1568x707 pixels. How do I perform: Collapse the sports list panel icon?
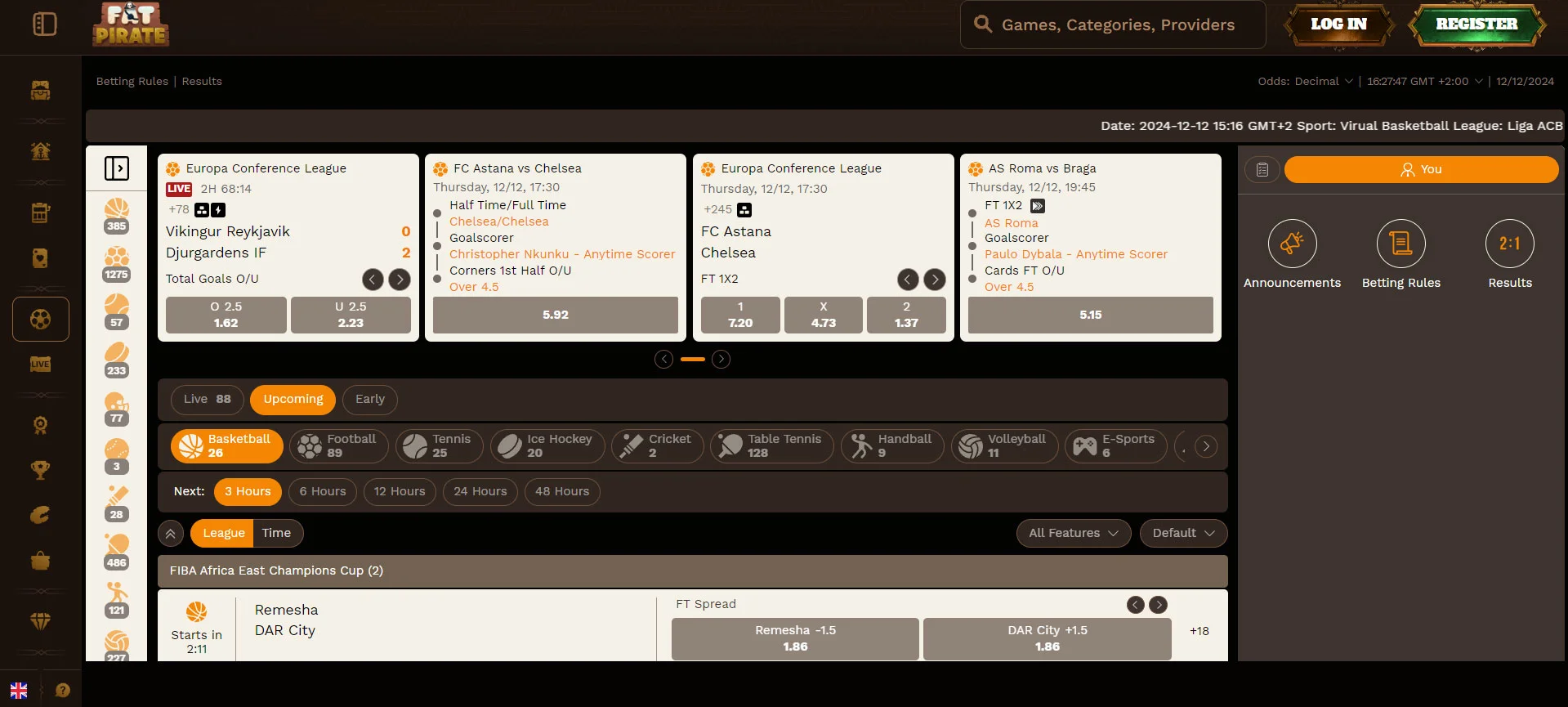(x=117, y=168)
